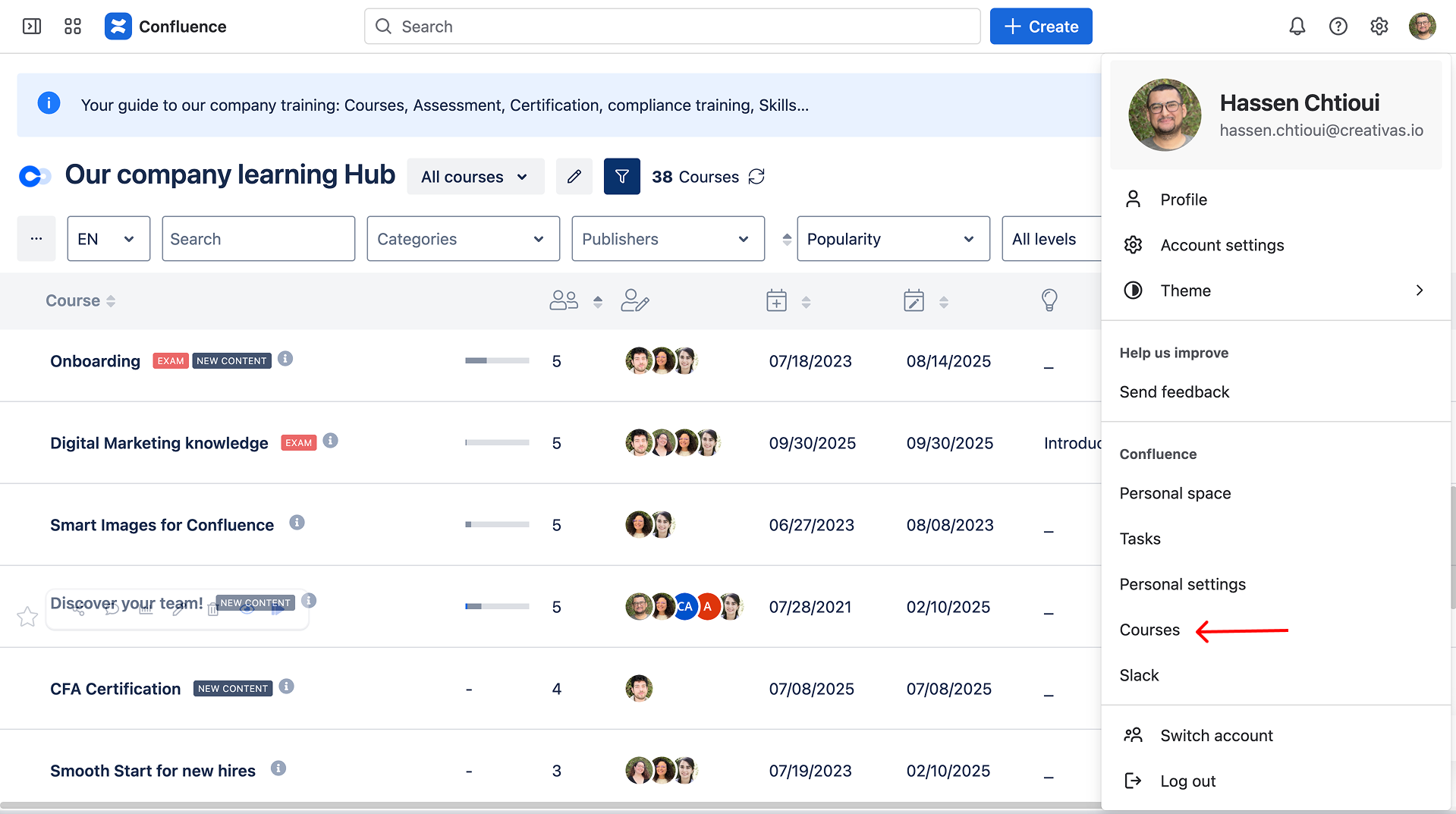Image resolution: width=1456 pixels, height=814 pixels.
Task: Toggle sort order arrows beside Popularity
Action: (787, 239)
